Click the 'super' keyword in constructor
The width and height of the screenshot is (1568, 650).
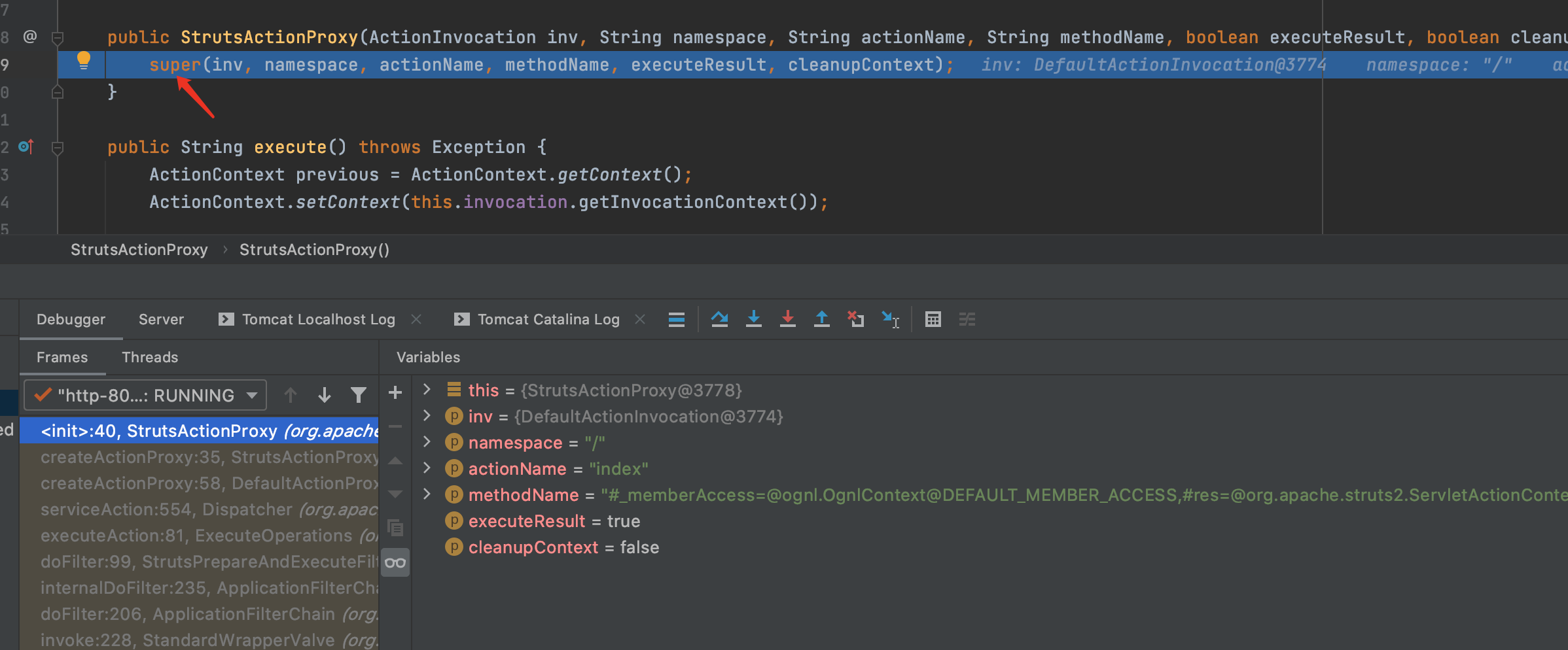click(175, 65)
